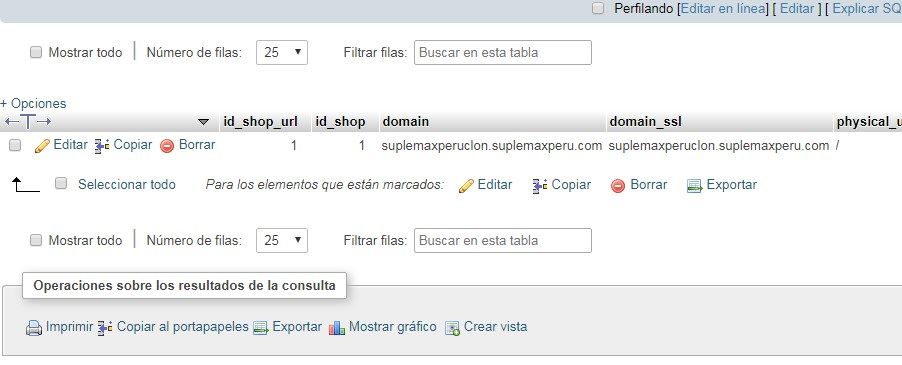This screenshot has width=902, height=365.
Task: Click Copiar al portapapeles text link
Action: point(182,326)
